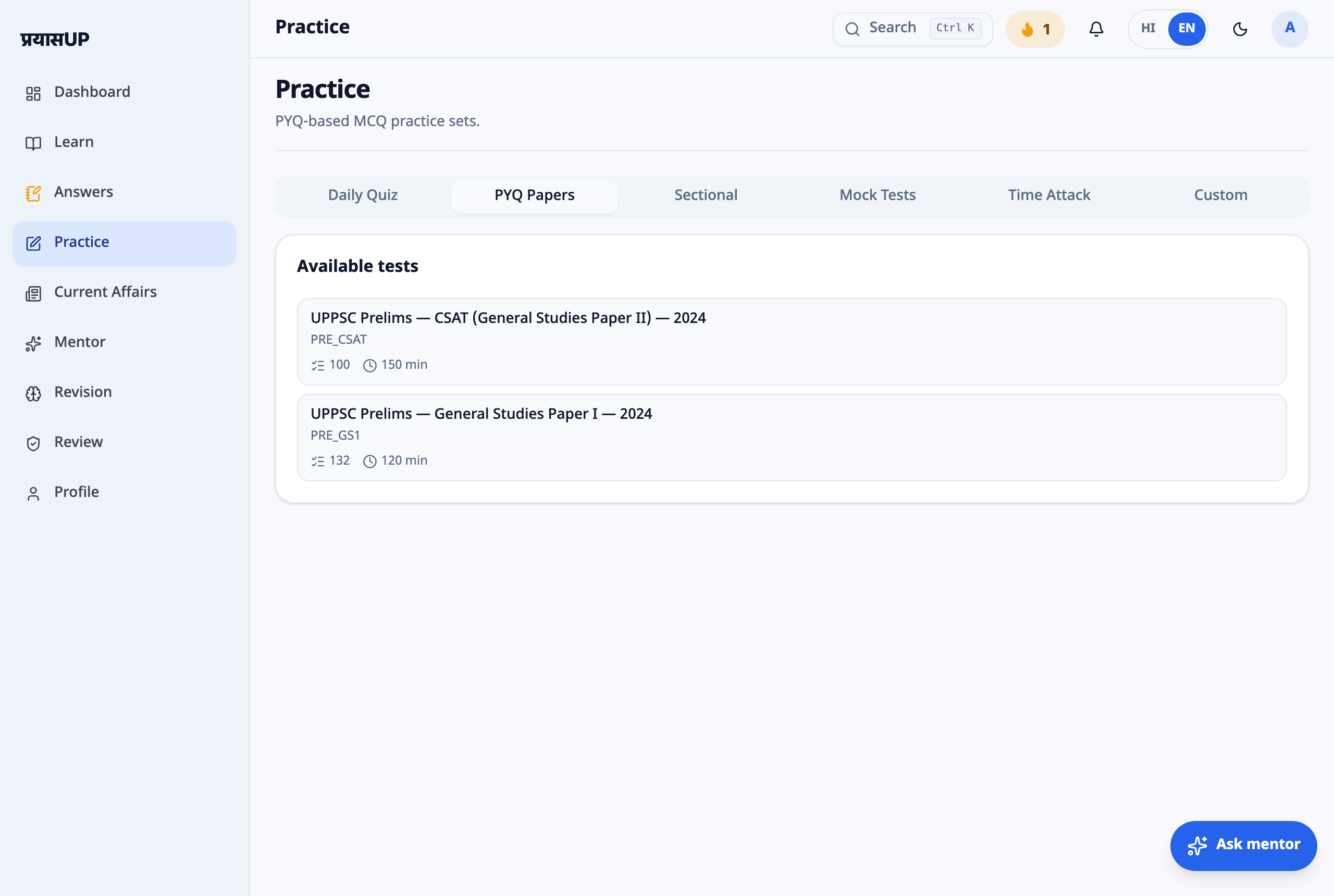Image resolution: width=1334 pixels, height=896 pixels.
Task: Open the Time Attack tab
Action: pyautogui.click(x=1049, y=195)
